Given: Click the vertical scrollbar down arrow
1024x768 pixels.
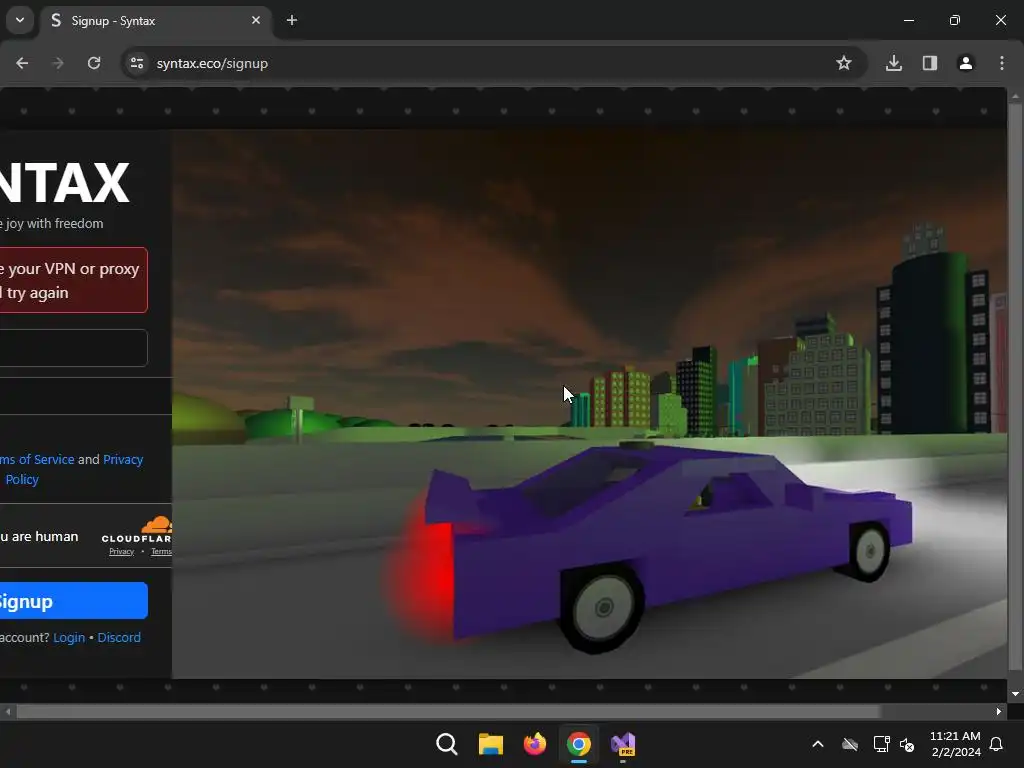Looking at the screenshot, I should pos(1015,694).
